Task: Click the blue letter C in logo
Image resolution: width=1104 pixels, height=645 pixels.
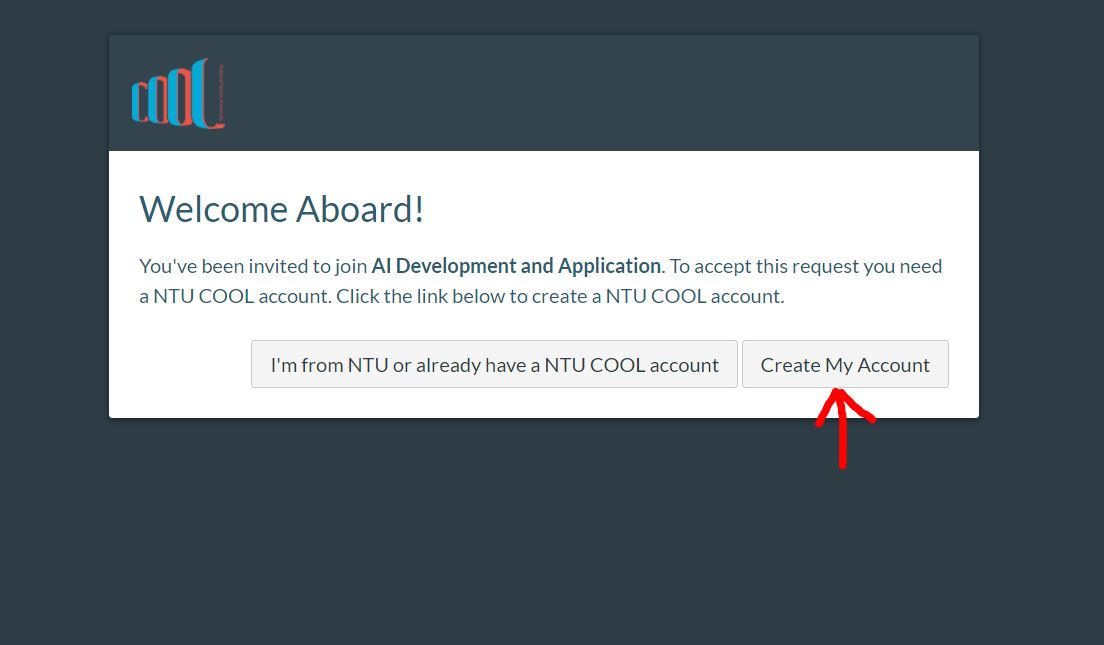Action: (x=139, y=101)
